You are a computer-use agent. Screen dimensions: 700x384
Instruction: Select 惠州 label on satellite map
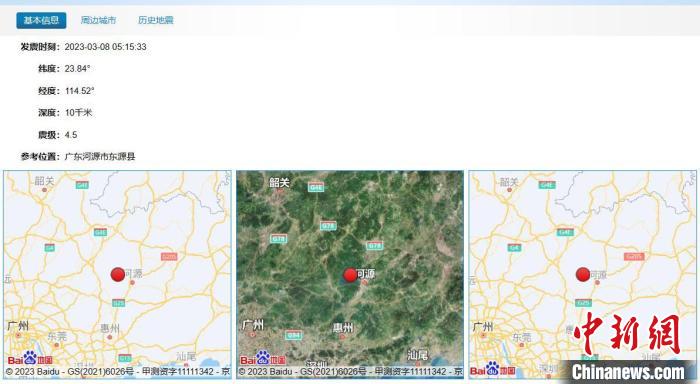(x=342, y=327)
